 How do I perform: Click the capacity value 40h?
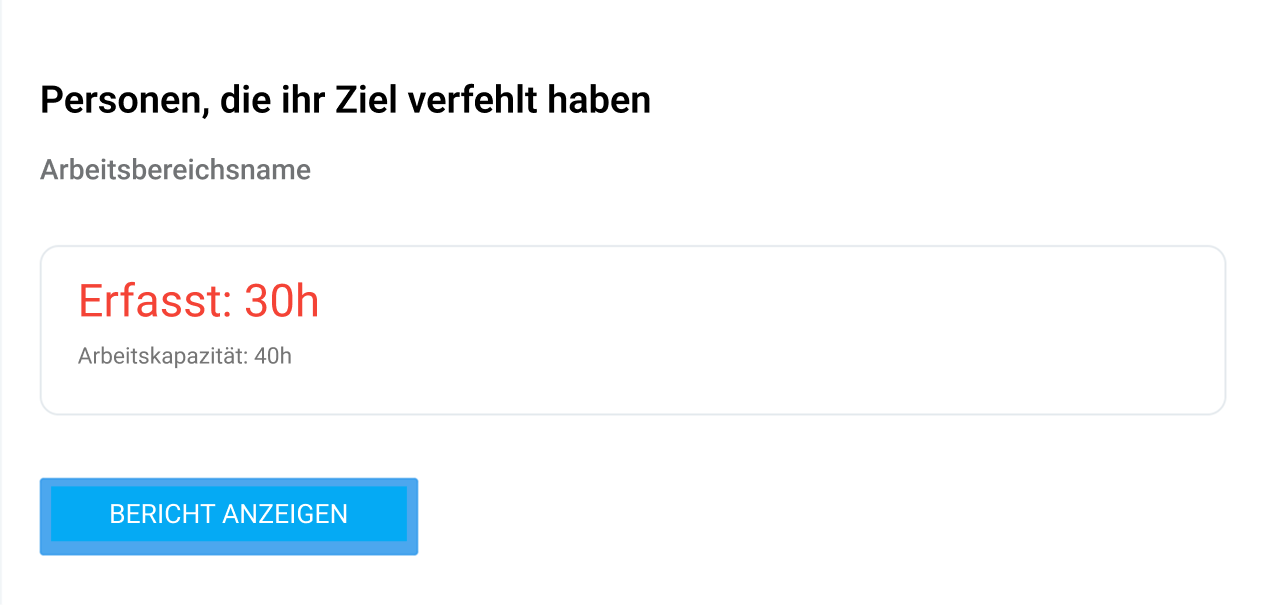(272, 356)
